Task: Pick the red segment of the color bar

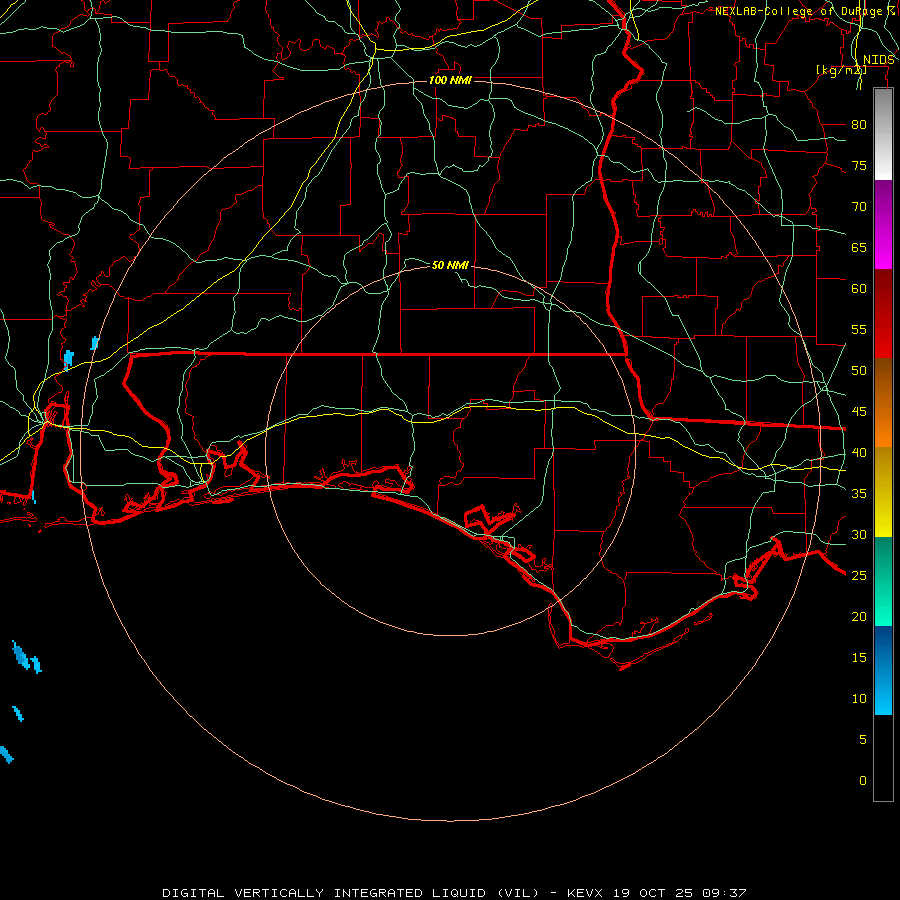Action: pos(883,313)
